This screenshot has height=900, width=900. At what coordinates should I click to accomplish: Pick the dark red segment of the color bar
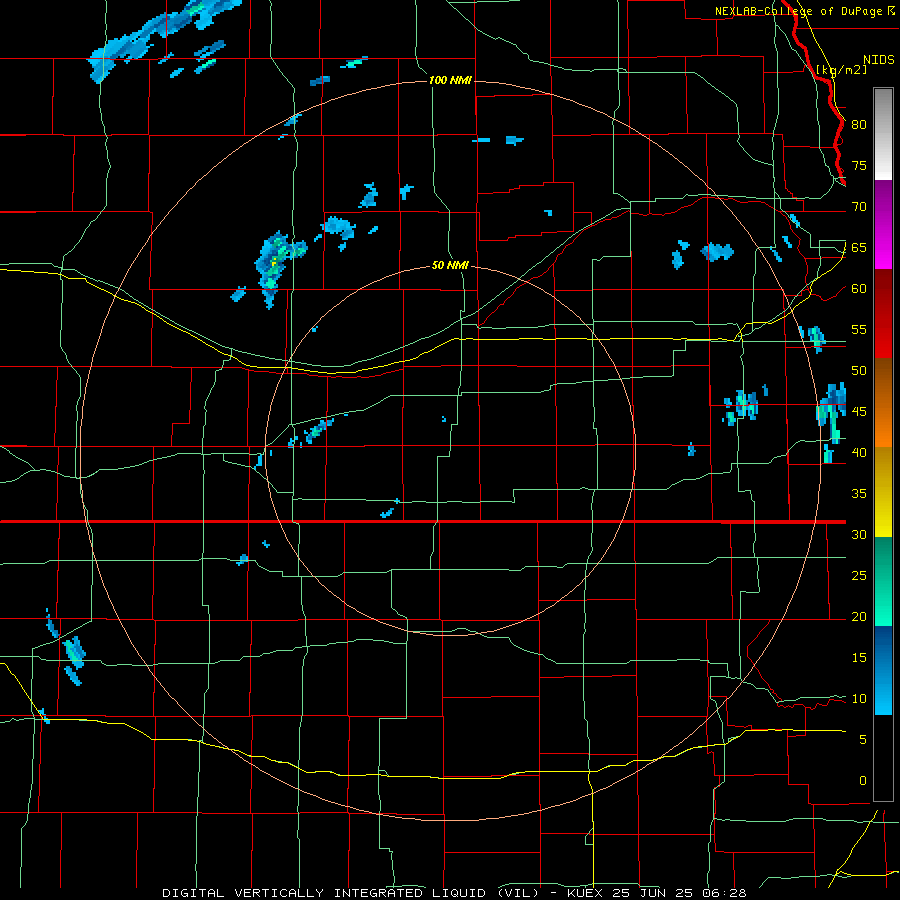point(883,314)
